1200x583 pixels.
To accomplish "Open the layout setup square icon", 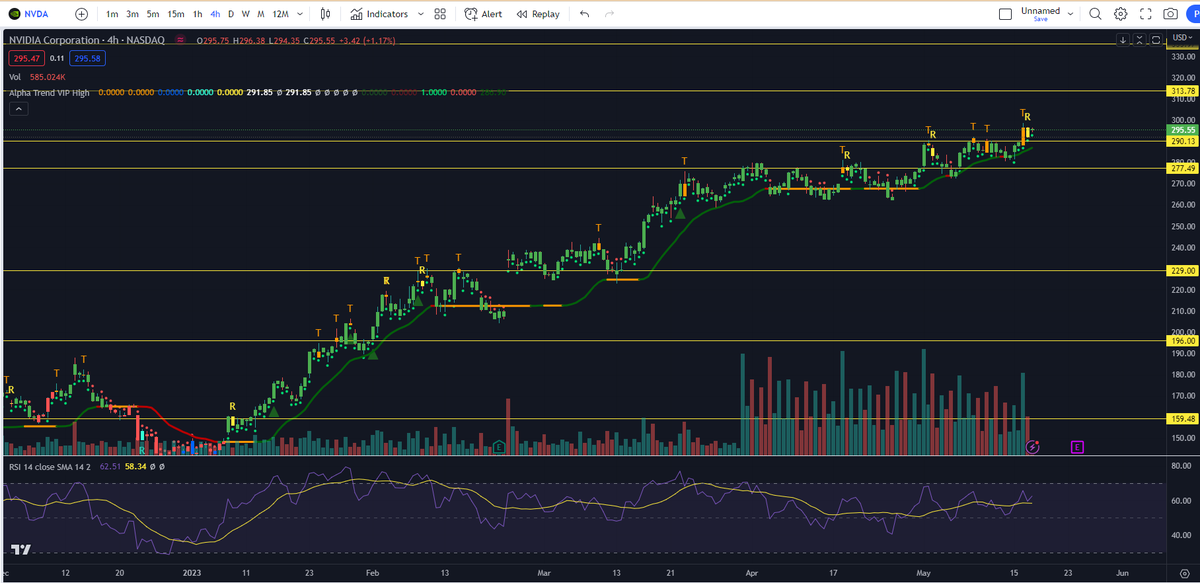I will click(1006, 14).
